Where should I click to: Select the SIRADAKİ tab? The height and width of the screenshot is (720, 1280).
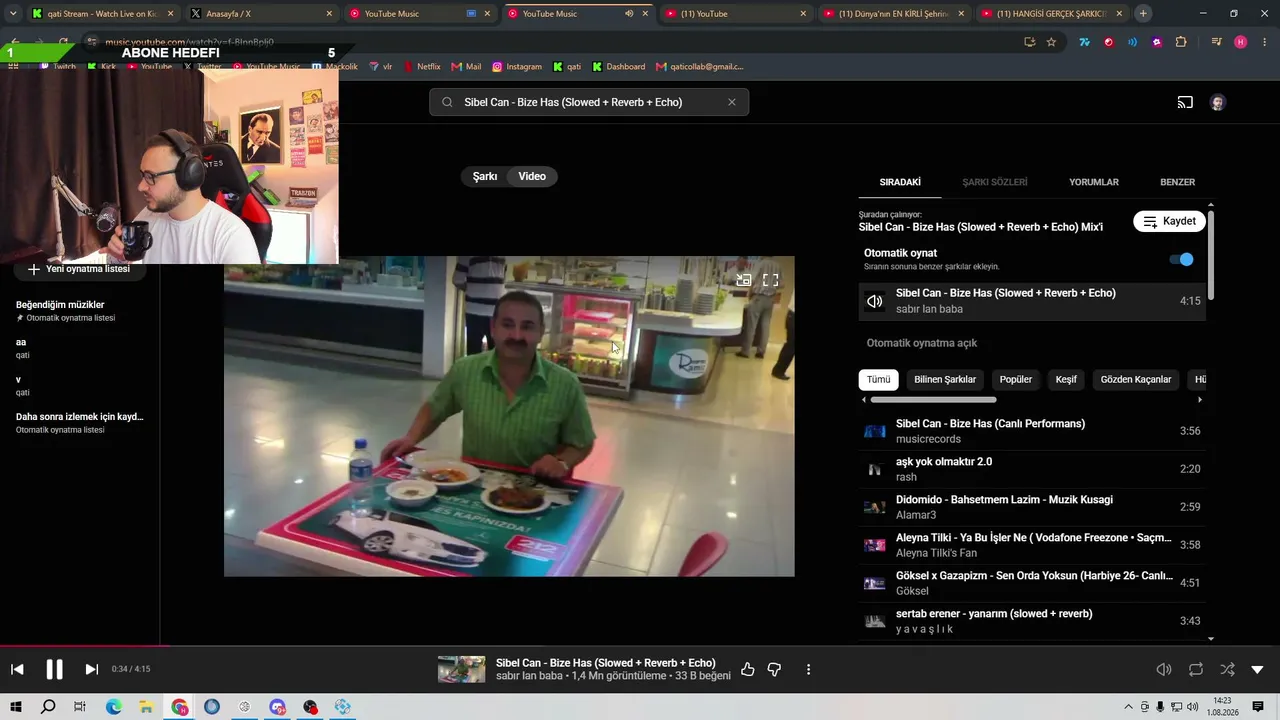(x=900, y=182)
